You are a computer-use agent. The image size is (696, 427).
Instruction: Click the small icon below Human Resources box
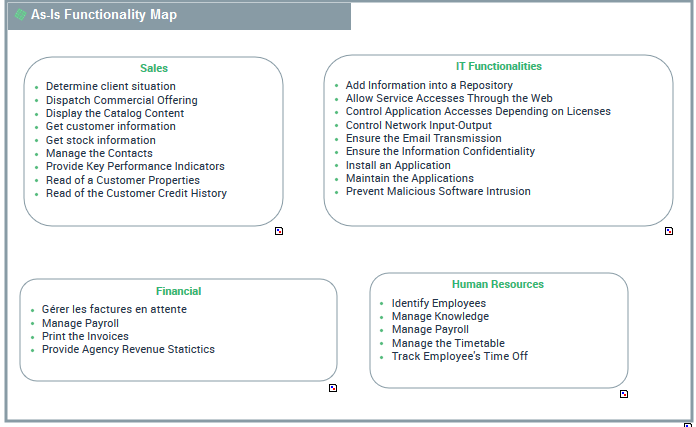coord(624,394)
